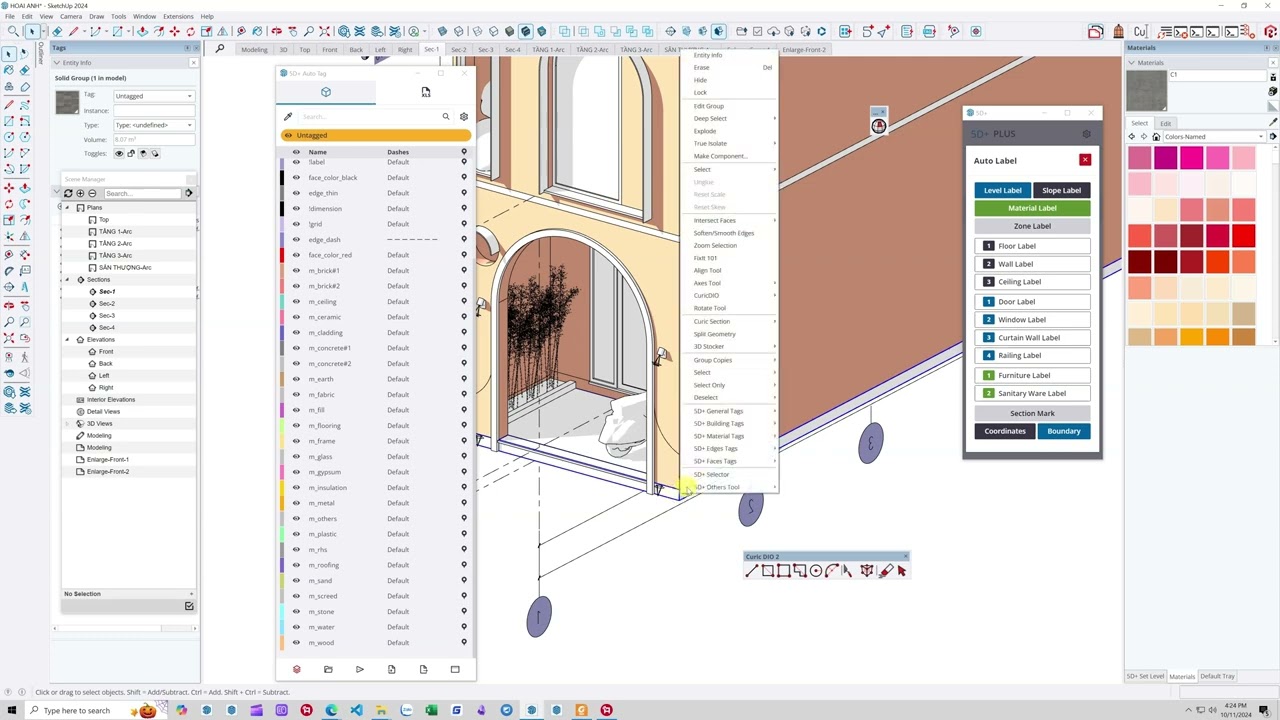Screen dimensions: 1280x720
Task: Select the arrow Select tool in left toolbar
Action: click(9, 54)
